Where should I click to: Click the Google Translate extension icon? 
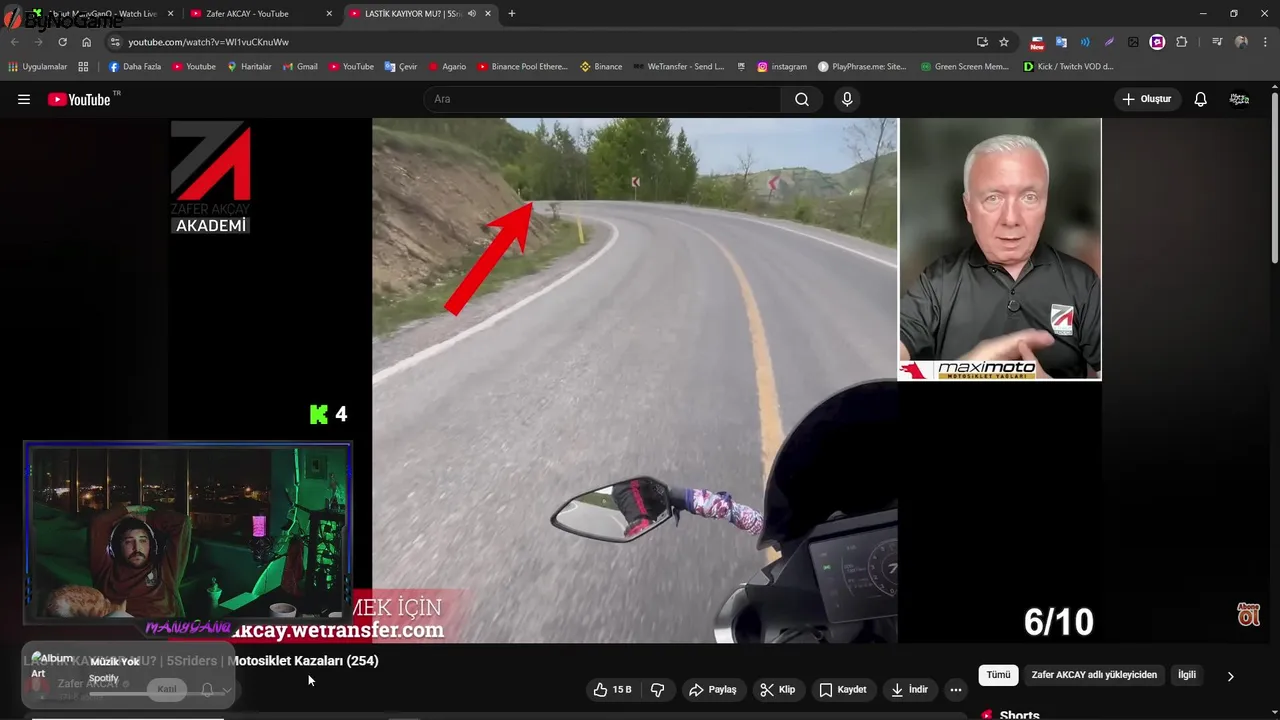[x=1061, y=42]
